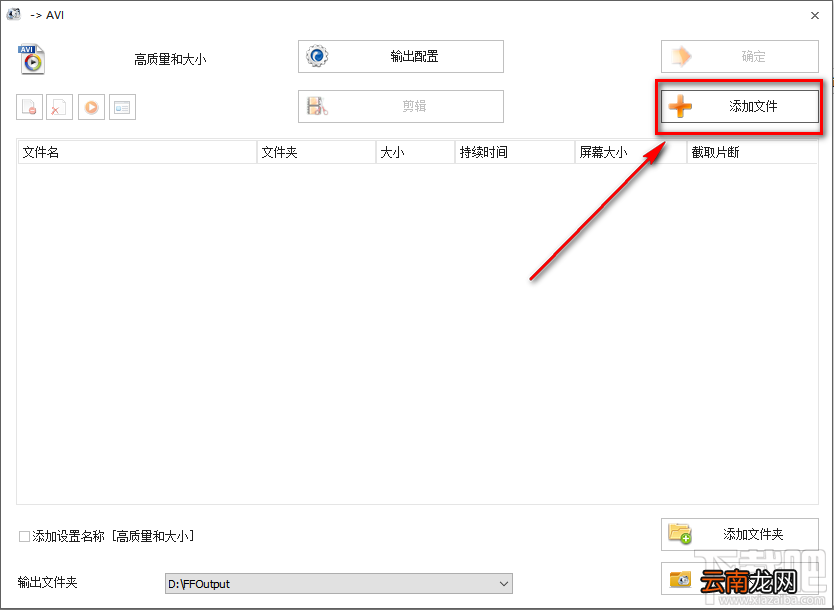Screen dimensions: 834x610
Task: Click the app icon in the title bar
Action: point(14,14)
